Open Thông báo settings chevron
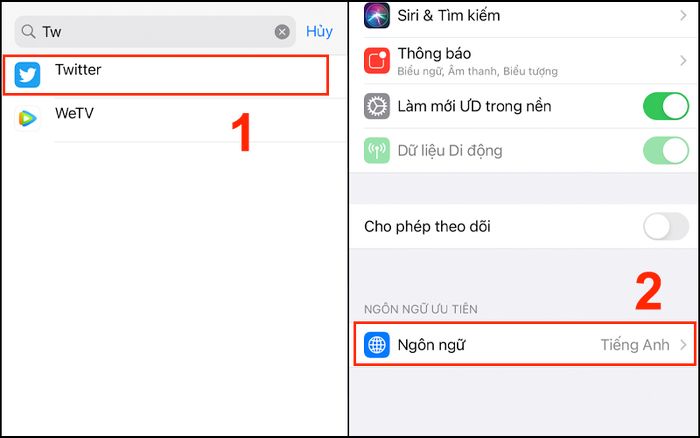This screenshot has width=700, height=438. (x=683, y=61)
